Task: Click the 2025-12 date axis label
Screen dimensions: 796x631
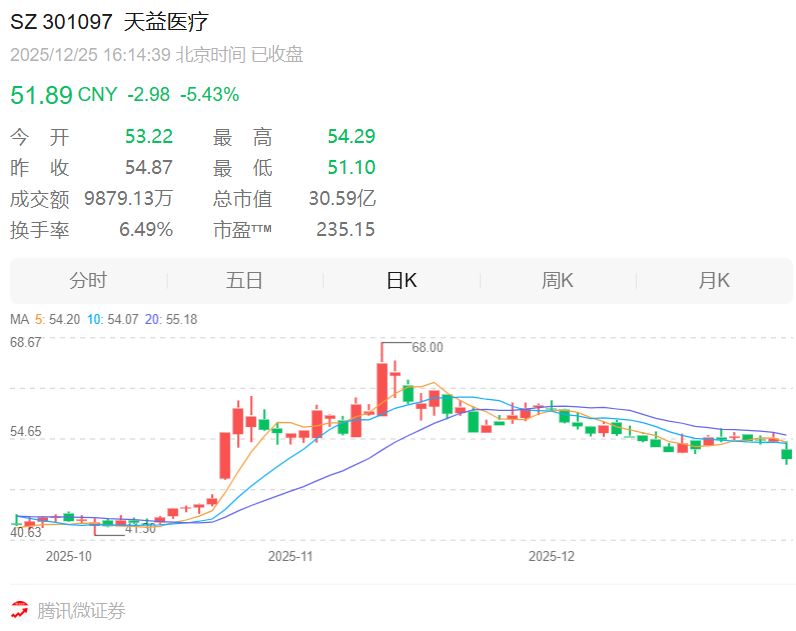Action: (551, 556)
